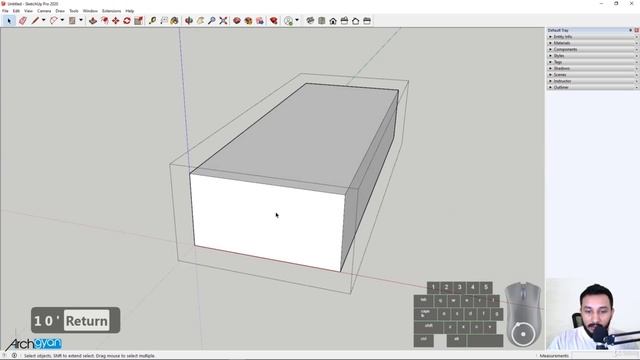Open the Line tool dropdown arrow
The image size is (640, 360).
coord(43,20)
